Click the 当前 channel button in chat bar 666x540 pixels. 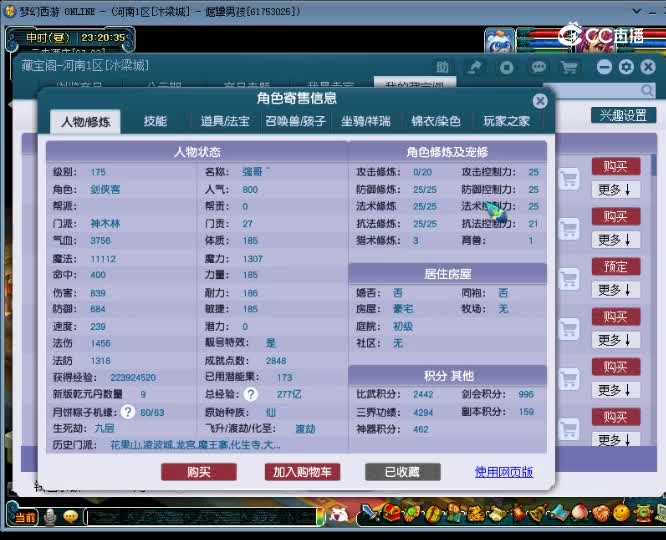[x=25, y=517]
